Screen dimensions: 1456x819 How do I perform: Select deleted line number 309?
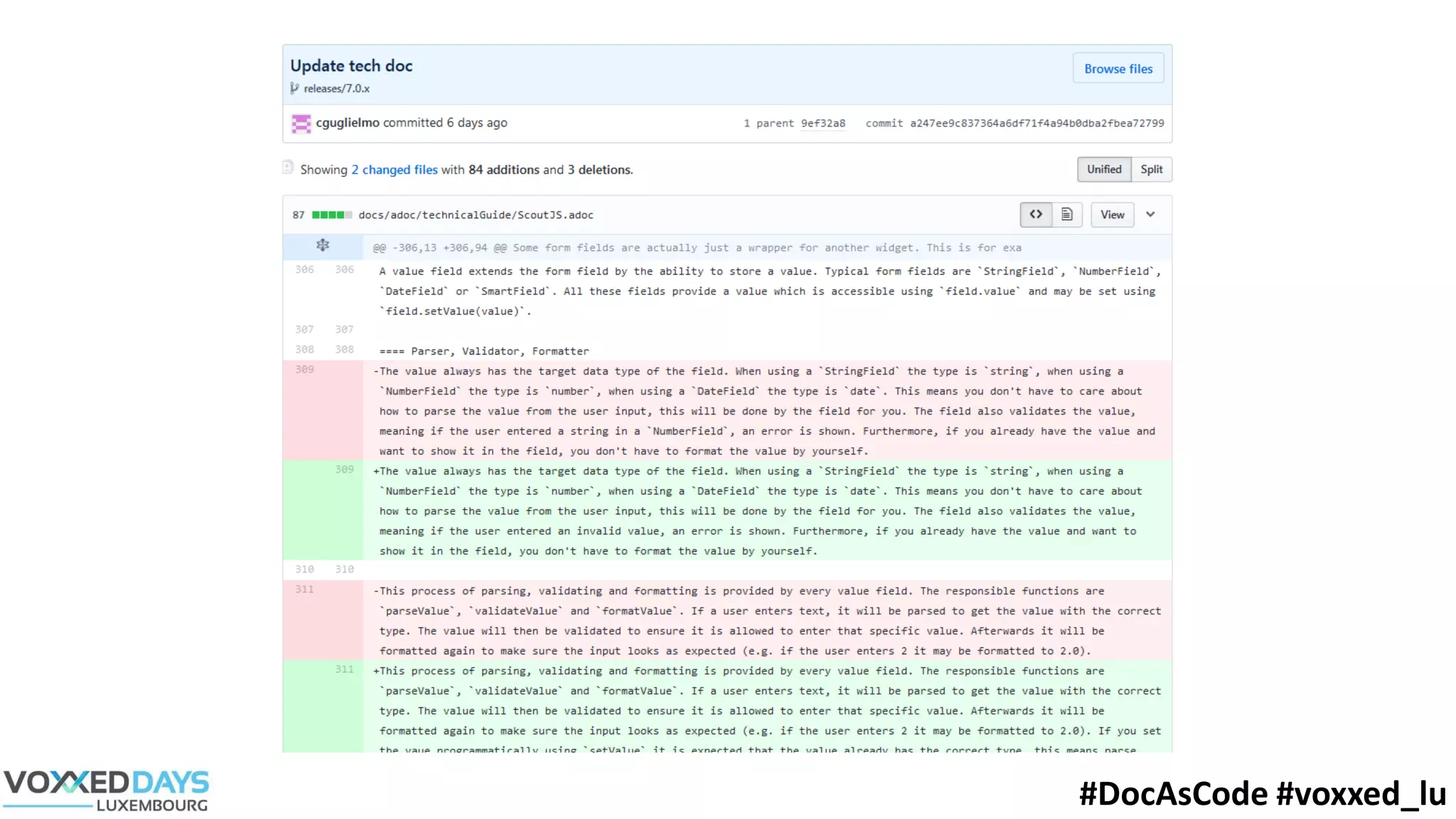tap(304, 369)
